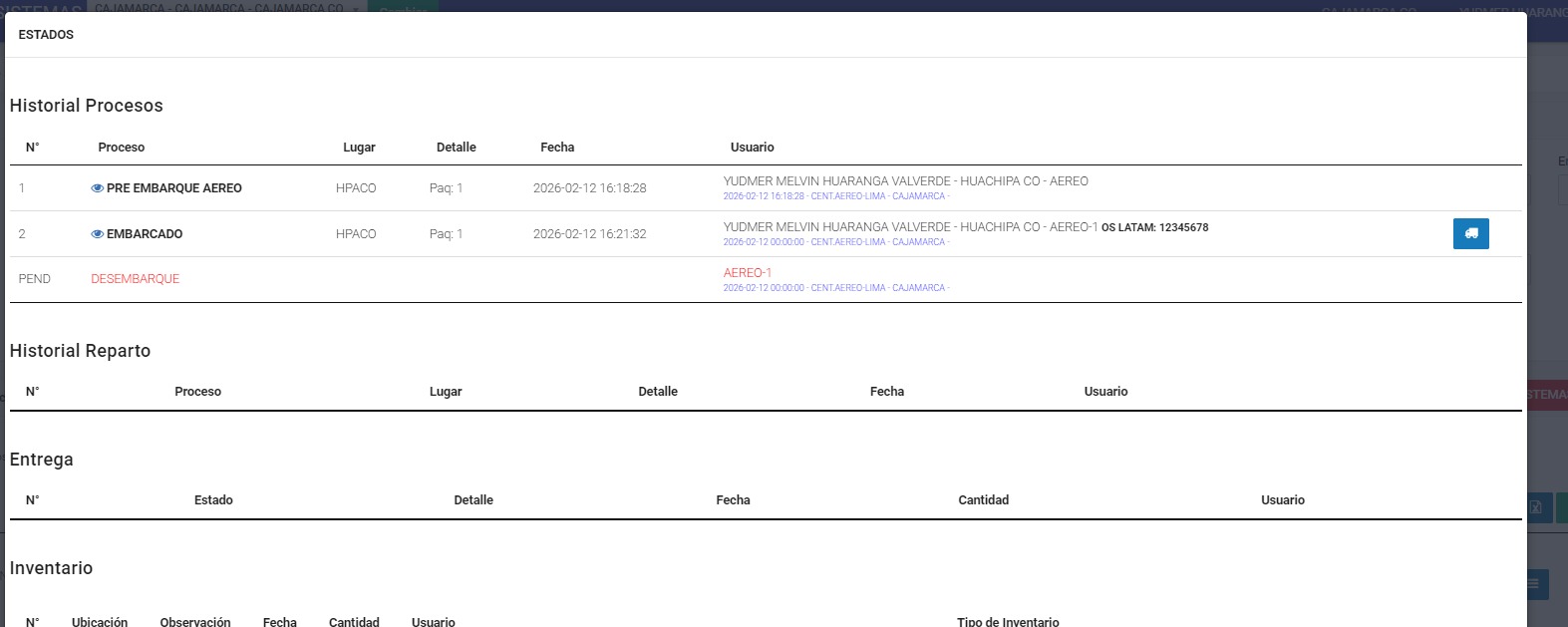Screen dimensions: 1568x627
Task: Select the red DESEMBARQUE pending process
Action: click(x=135, y=279)
